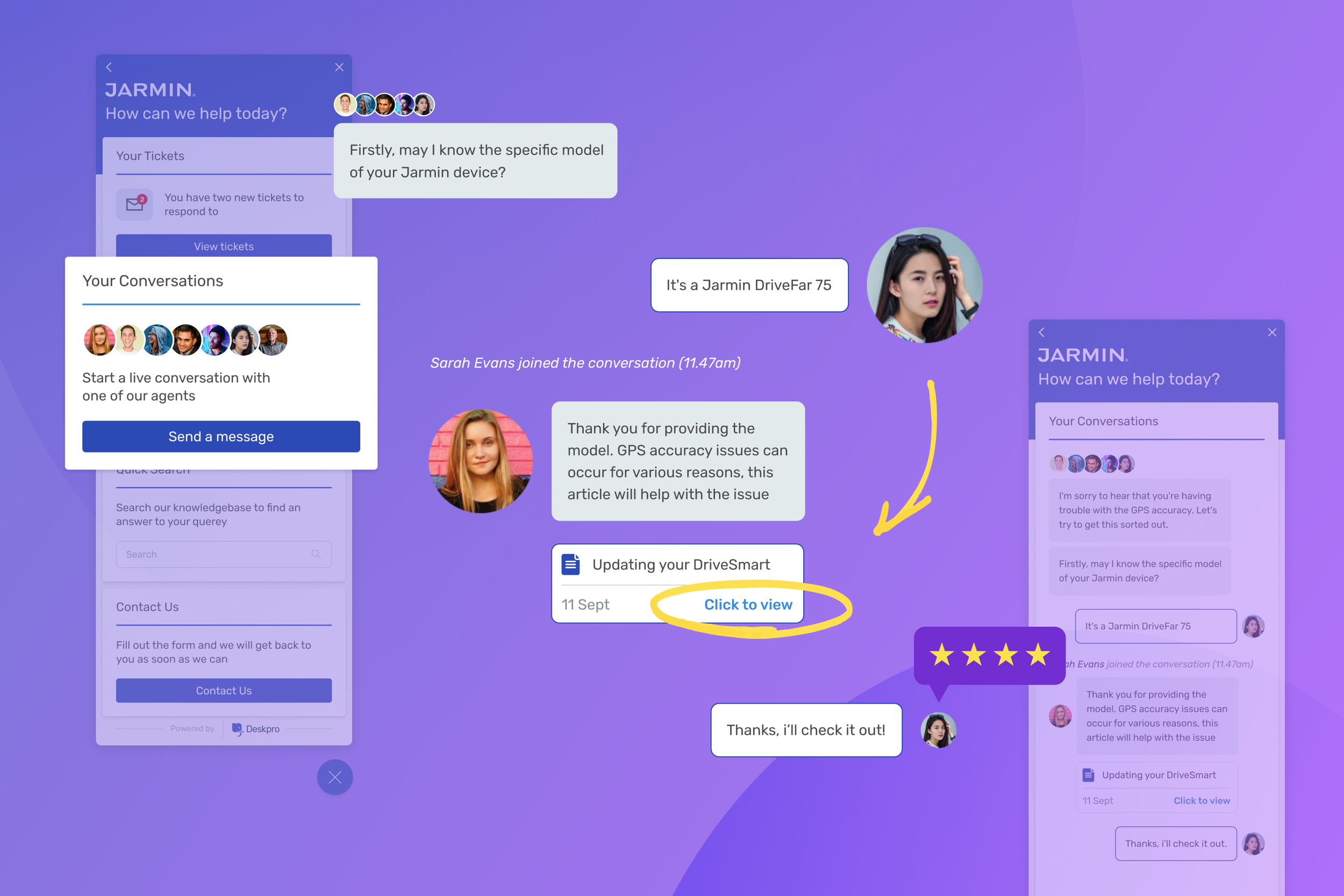Go back using the left widget's chevron
1344x896 pixels.
[109, 67]
